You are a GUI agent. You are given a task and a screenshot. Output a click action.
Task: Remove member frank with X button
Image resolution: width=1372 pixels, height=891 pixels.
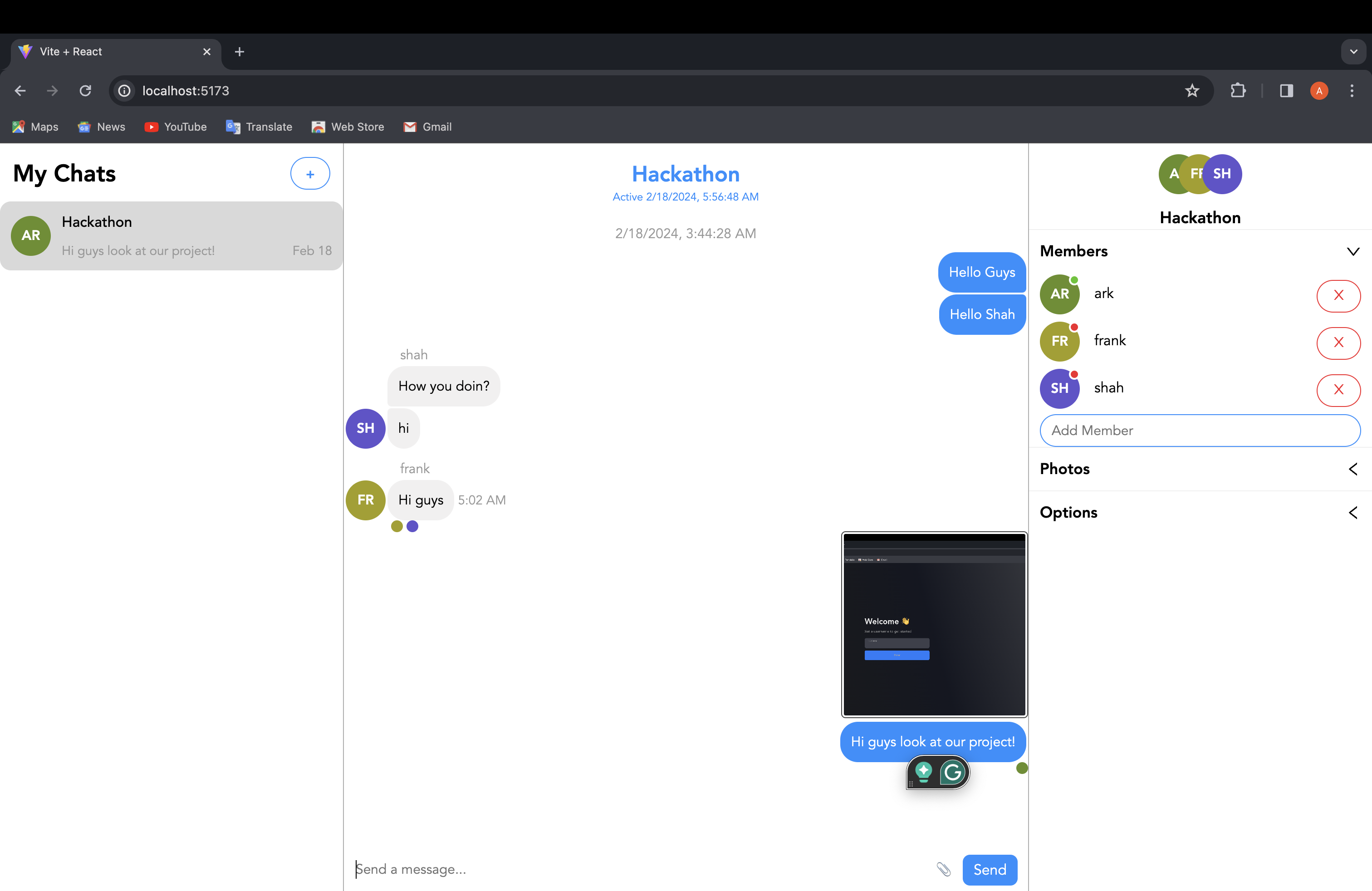tap(1338, 343)
